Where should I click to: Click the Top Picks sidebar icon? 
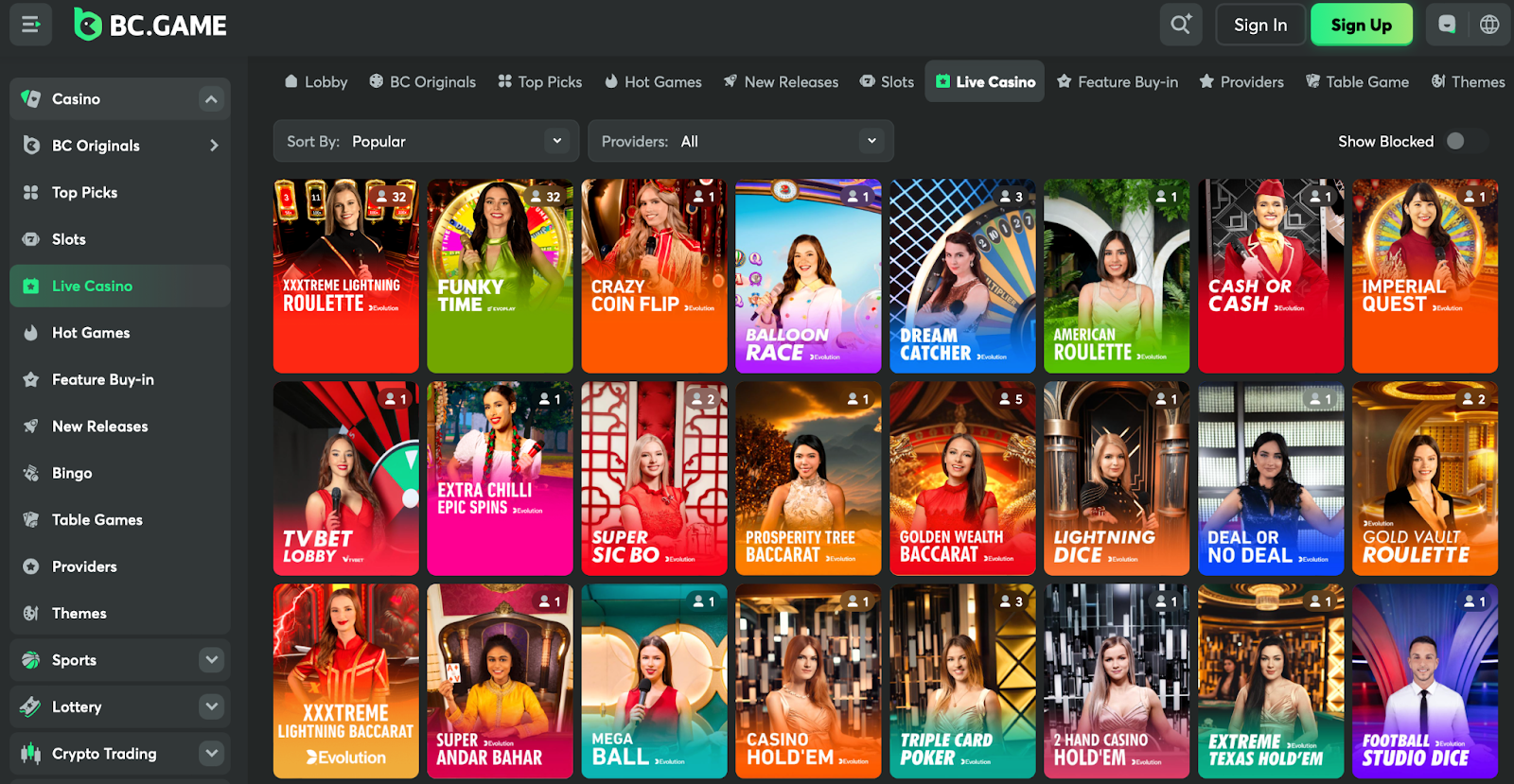coord(31,192)
